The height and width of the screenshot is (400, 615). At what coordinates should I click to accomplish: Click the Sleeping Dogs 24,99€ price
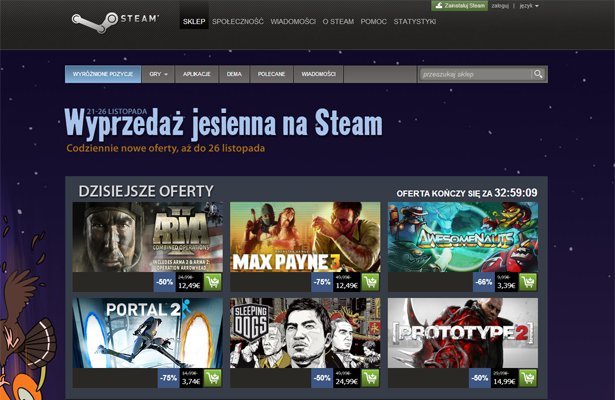point(347,382)
